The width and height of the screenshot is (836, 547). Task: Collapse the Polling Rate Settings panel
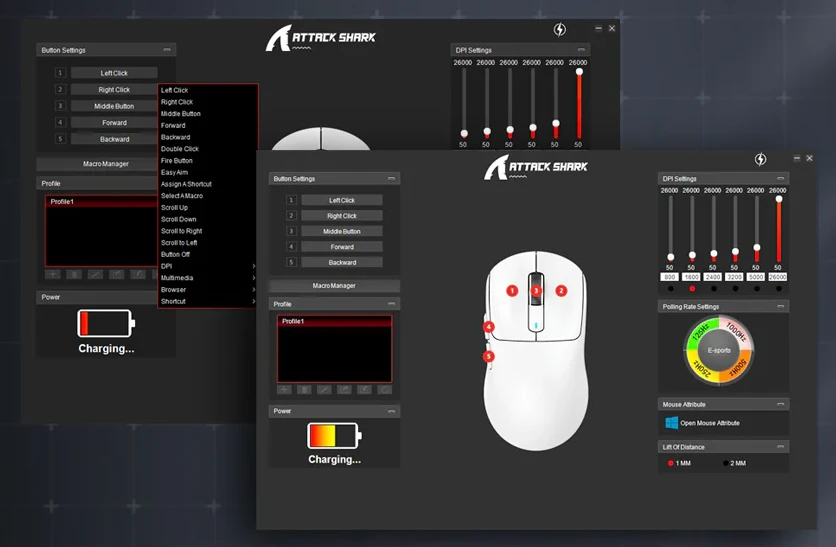click(x=777, y=306)
